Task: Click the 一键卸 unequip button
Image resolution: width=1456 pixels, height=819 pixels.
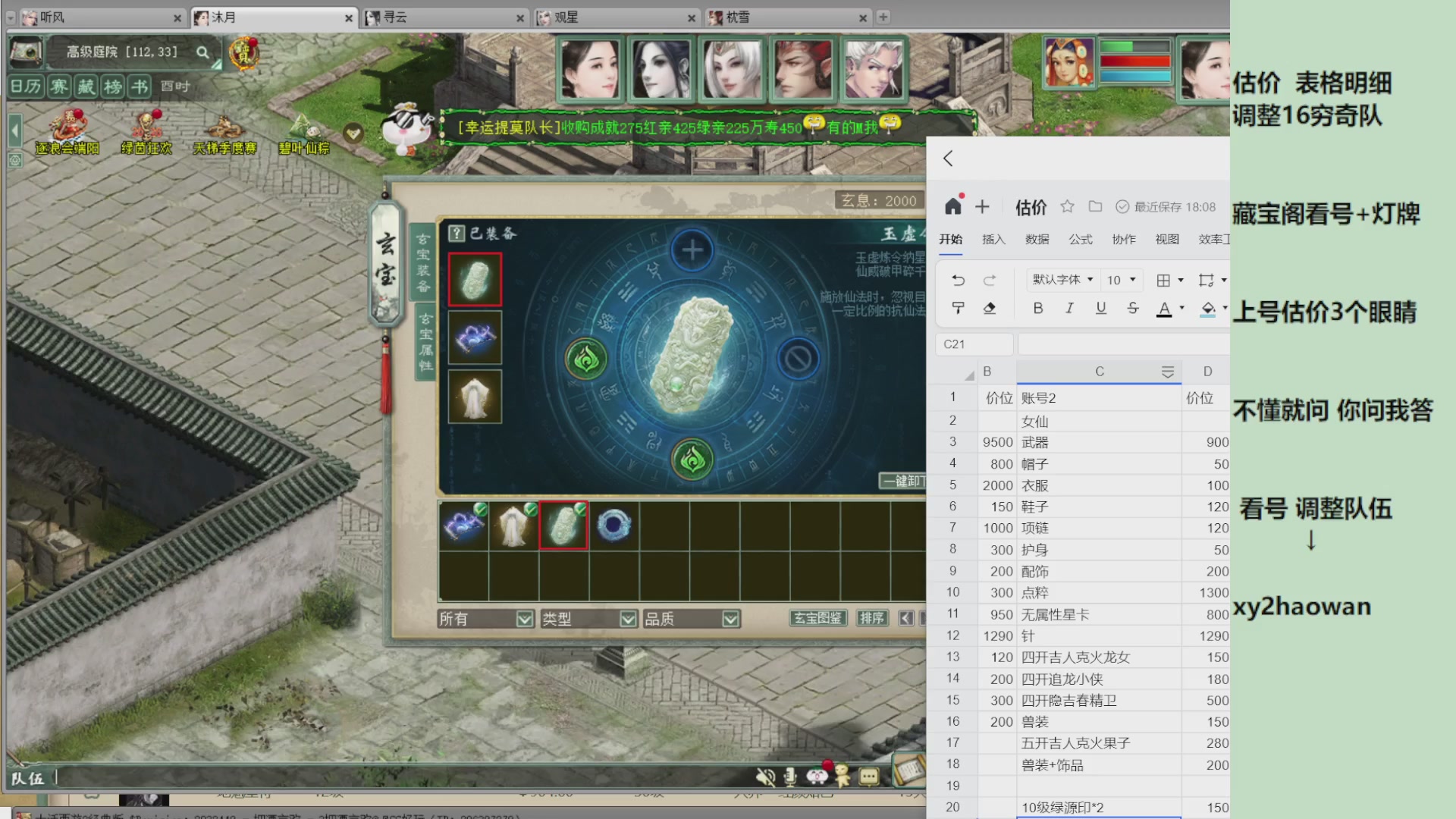Action: coord(903,481)
